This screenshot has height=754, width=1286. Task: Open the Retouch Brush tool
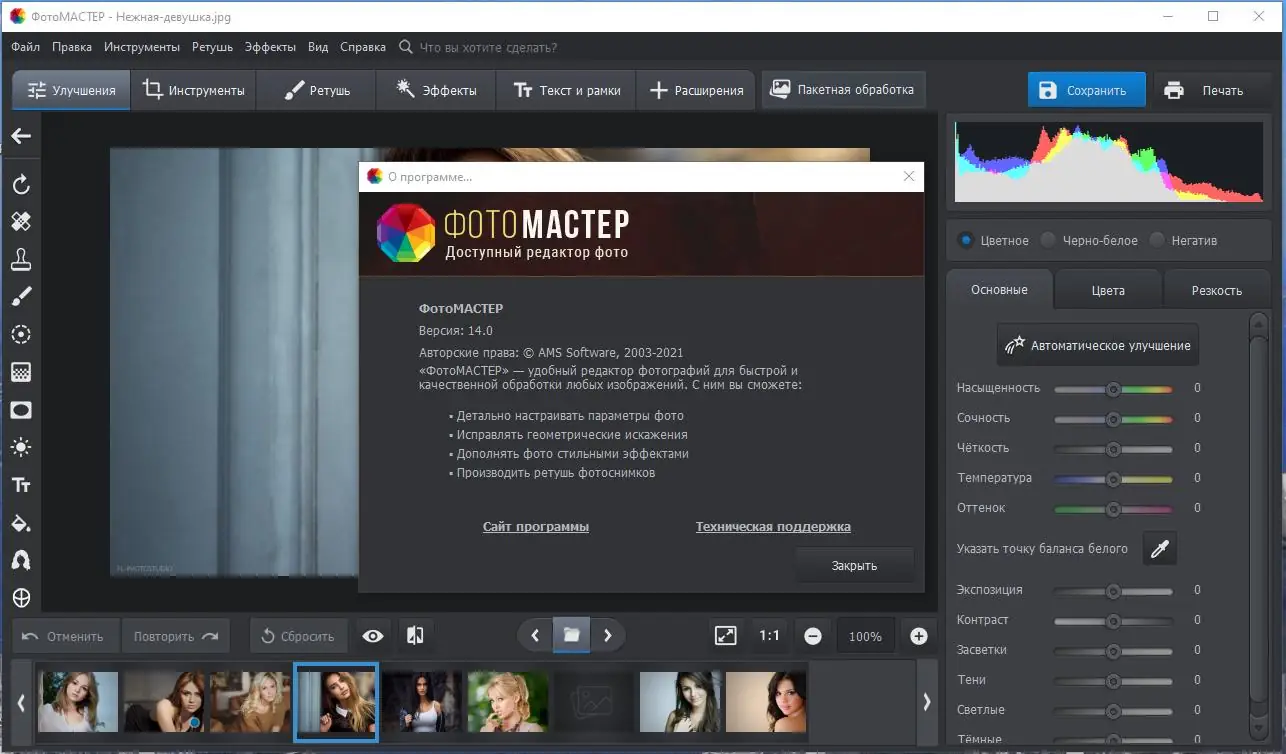point(21,296)
